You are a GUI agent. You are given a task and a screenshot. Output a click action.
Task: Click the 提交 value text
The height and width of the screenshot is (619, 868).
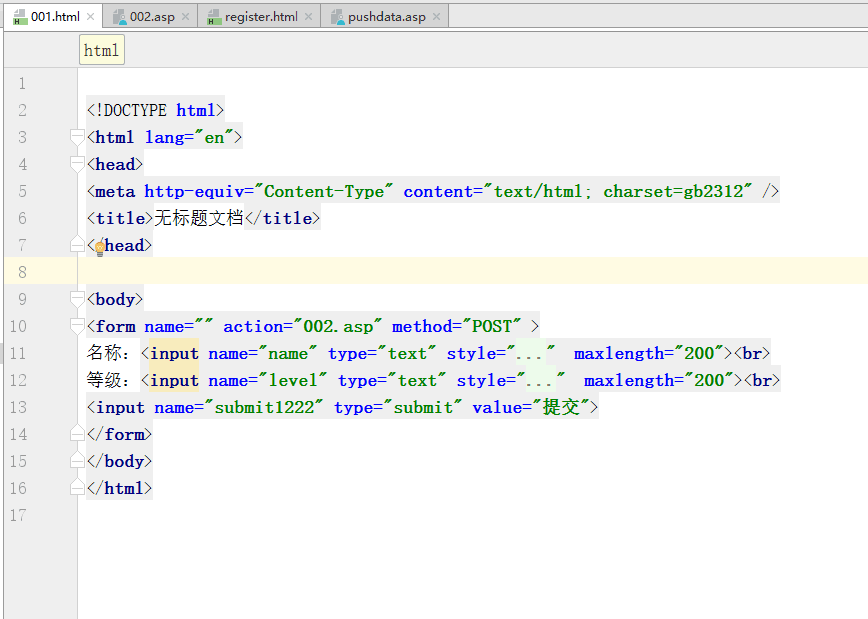point(561,407)
